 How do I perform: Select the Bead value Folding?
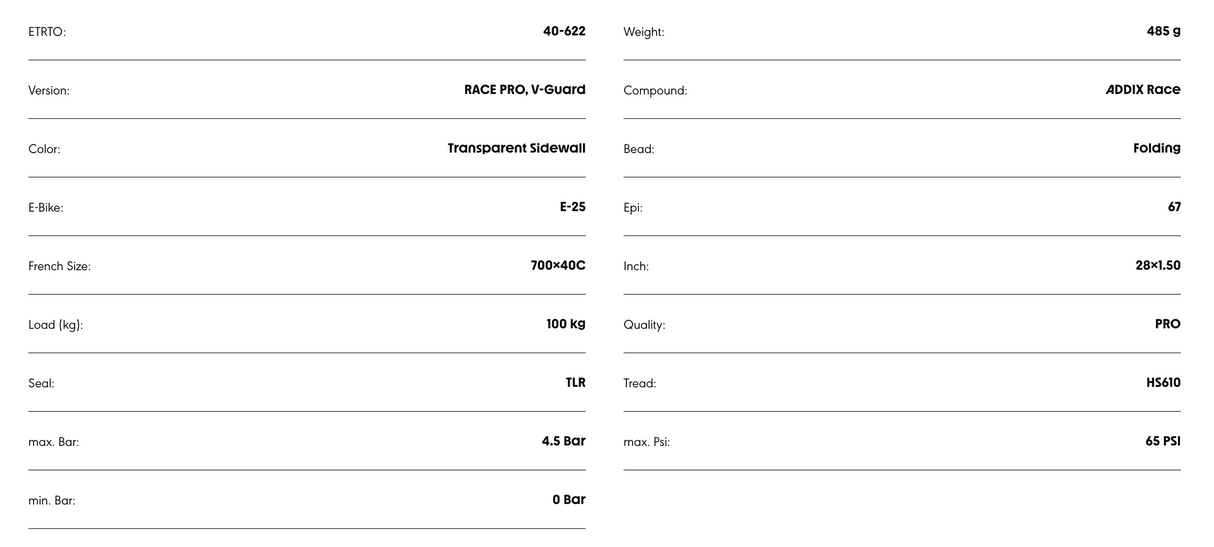click(1156, 148)
